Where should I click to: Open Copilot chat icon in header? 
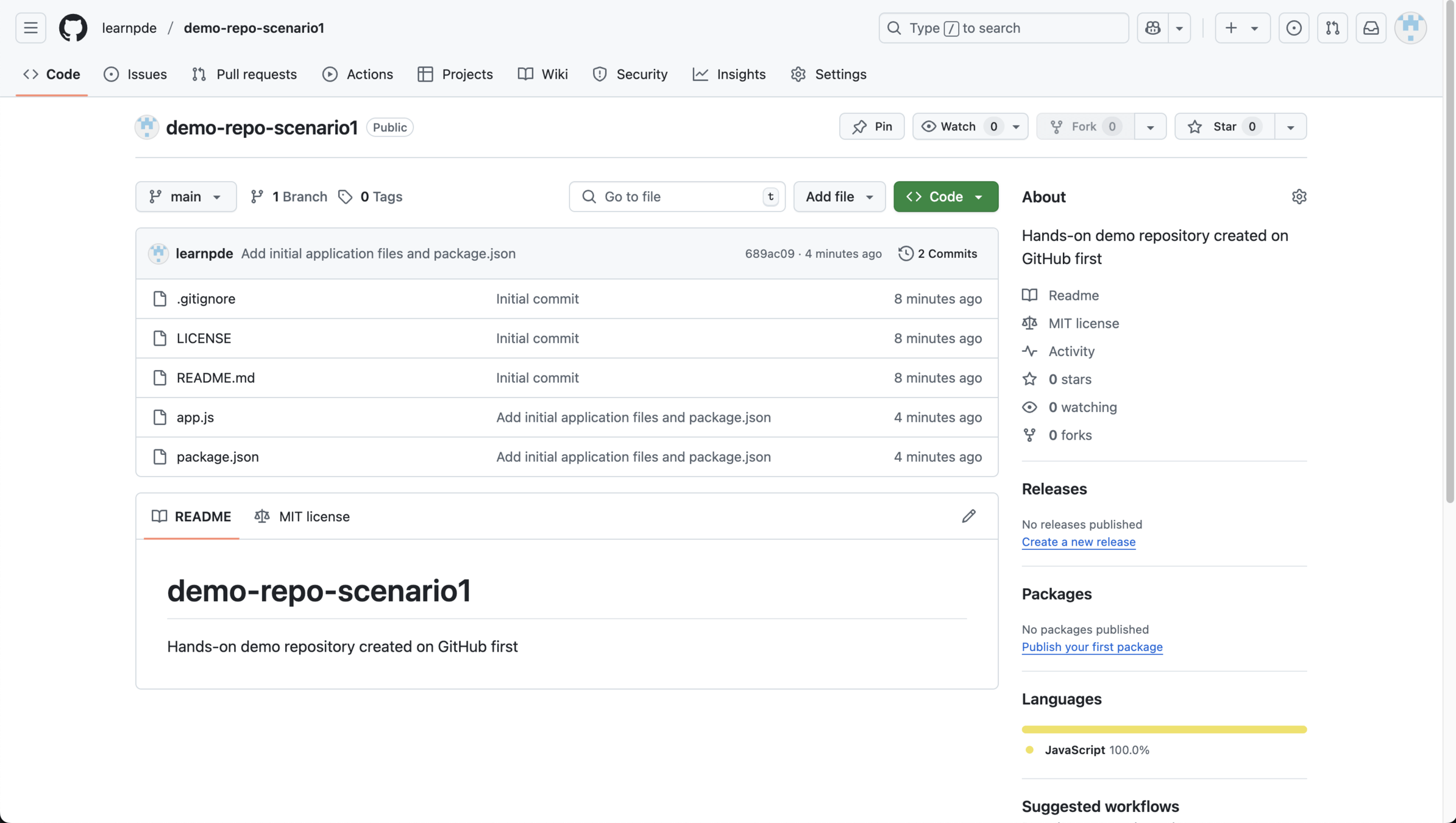tap(1152, 28)
